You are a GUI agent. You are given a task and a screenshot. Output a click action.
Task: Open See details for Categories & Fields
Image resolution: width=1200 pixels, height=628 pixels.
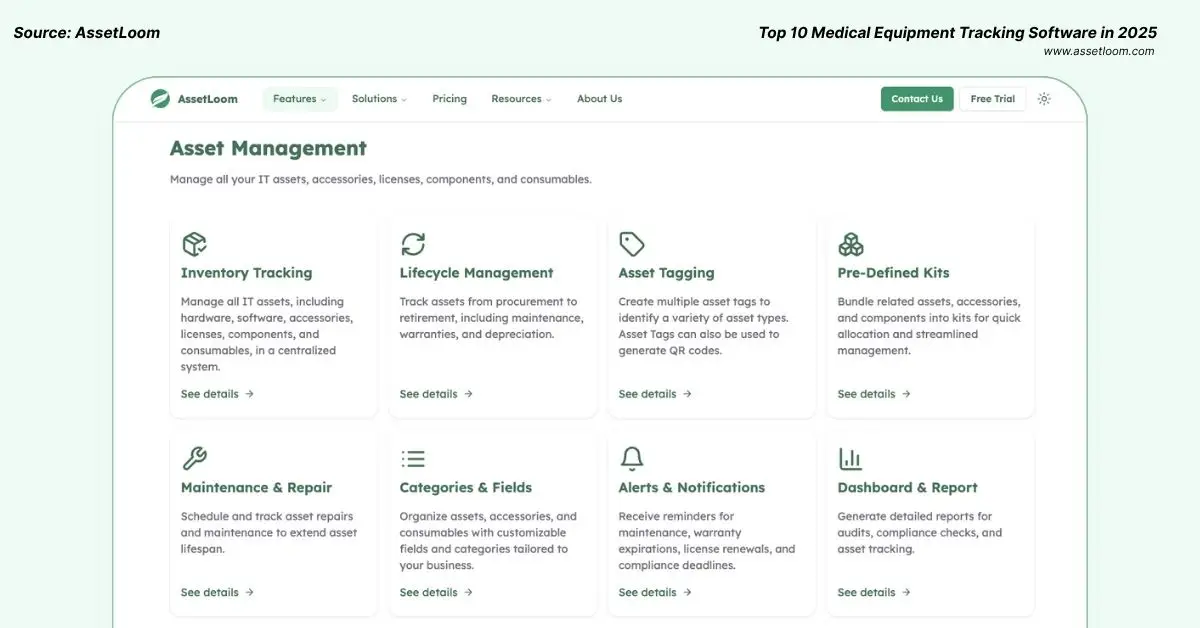pyautogui.click(x=436, y=592)
